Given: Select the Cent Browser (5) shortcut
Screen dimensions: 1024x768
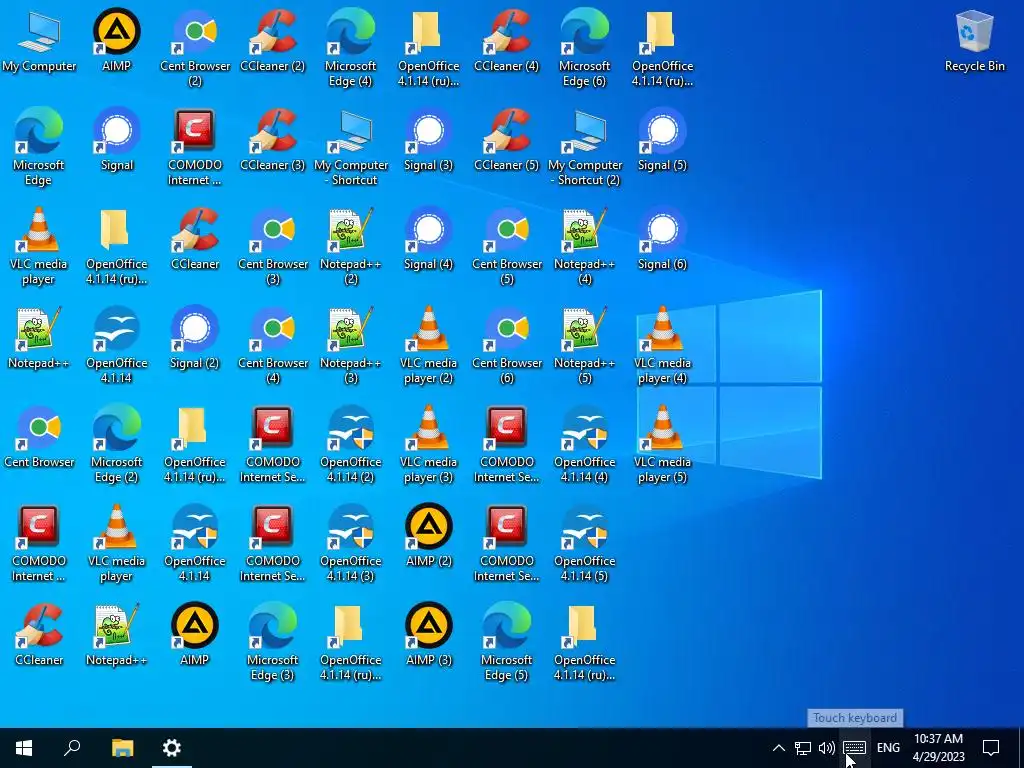Looking at the screenshot, I should pos(506,247).
